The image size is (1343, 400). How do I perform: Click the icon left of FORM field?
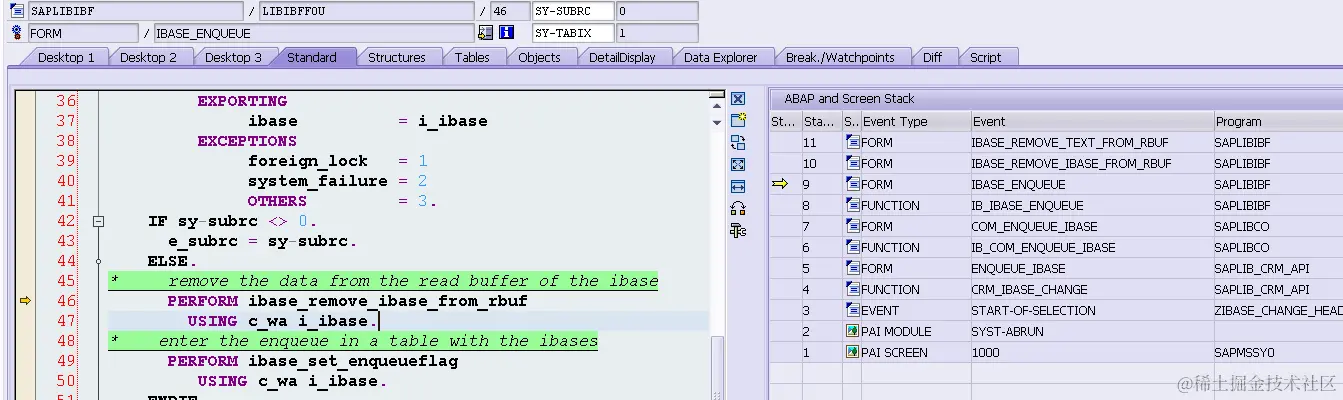click(x=16, y=33)
